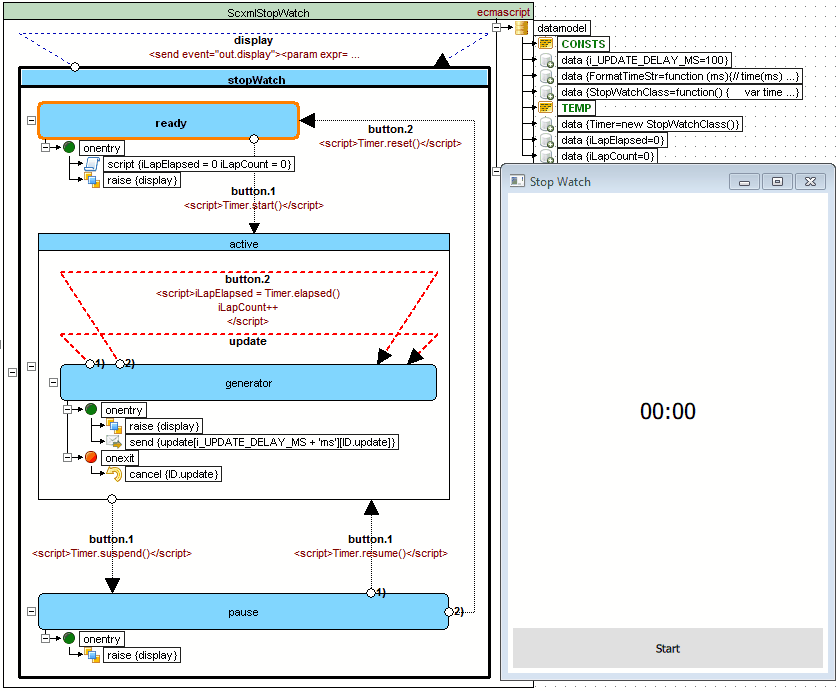Maximize the Stop Watch window
Image resolution: width=840 pixels, height=691 pixels.
(x=777, y=181)
